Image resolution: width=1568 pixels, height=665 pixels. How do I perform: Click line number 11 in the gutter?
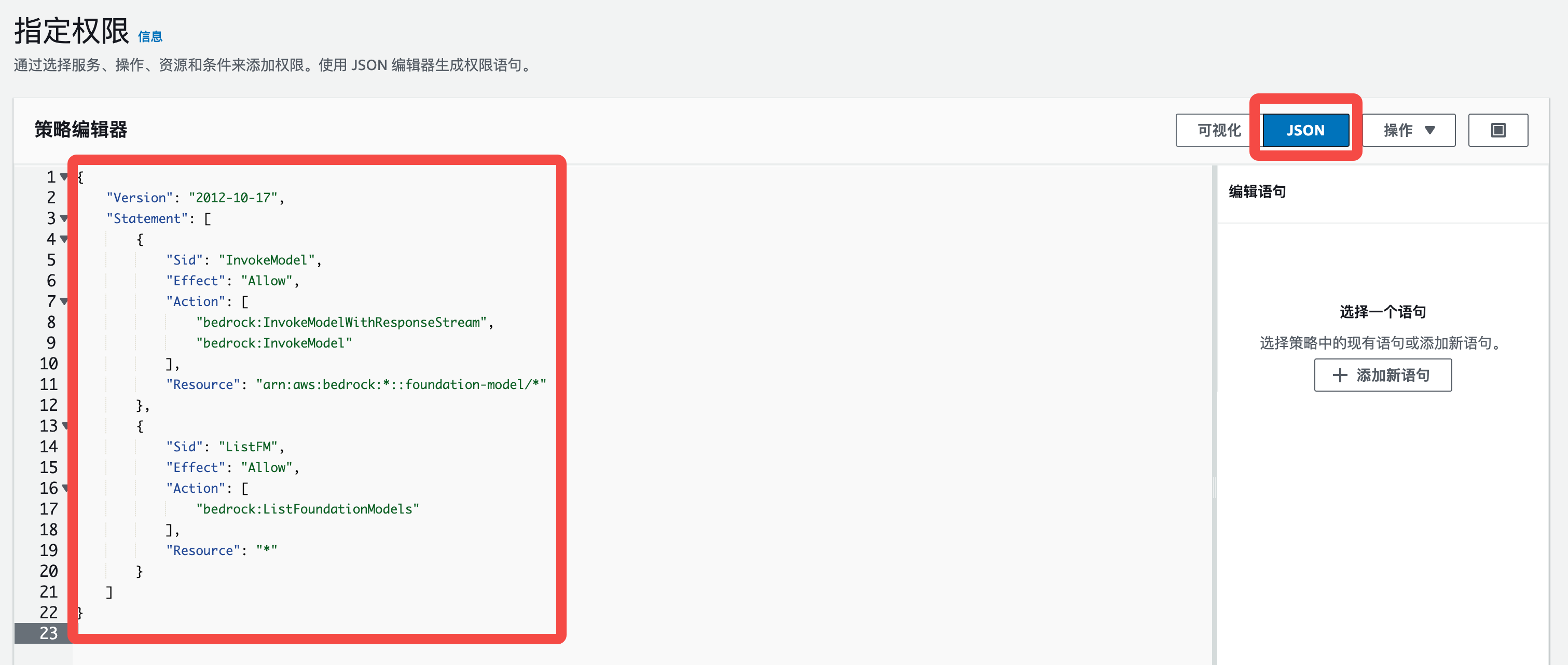[x=48, y=384]
